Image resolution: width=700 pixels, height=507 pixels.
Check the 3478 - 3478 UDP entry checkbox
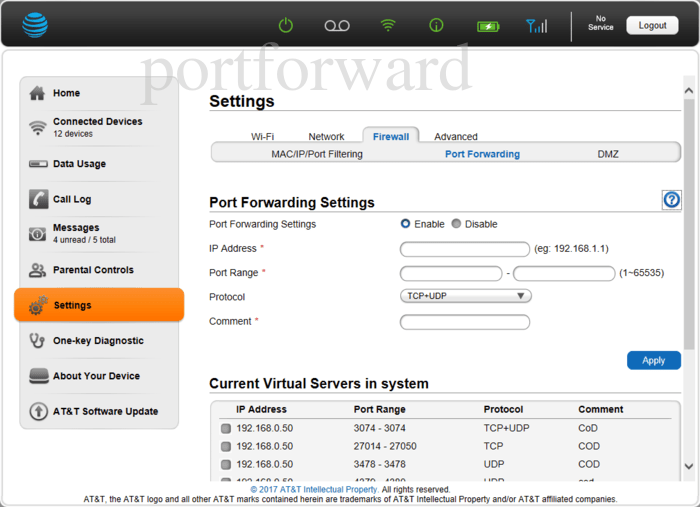[x=226, y=465]
